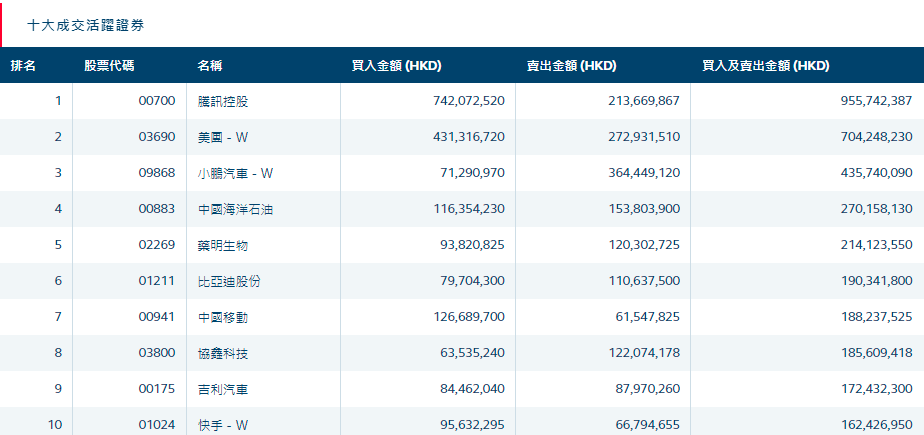The height and width of the screenshot is (435, 924).
Task: Click sell amount 61,547,825
Action: coord(647,317)
